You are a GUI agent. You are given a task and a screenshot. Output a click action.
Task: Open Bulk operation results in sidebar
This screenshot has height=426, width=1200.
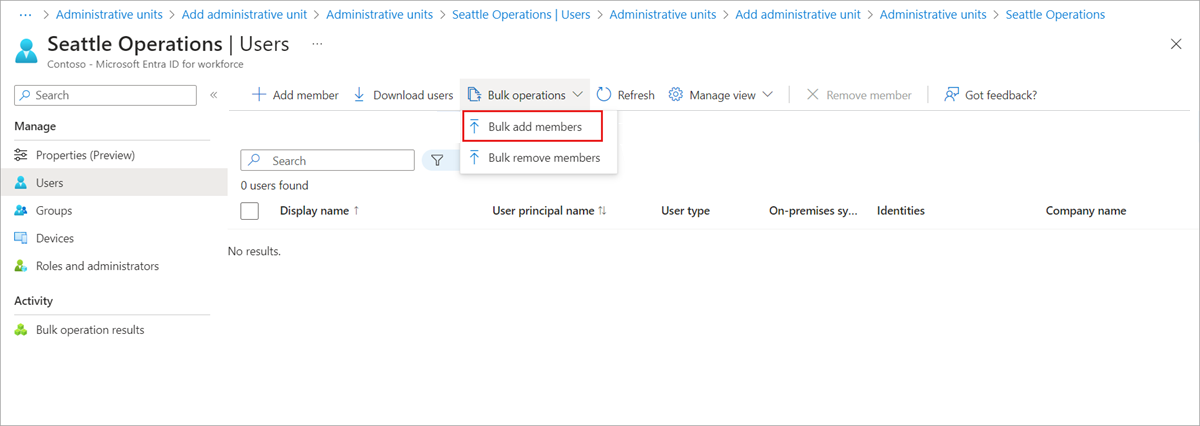click(90, 330)
